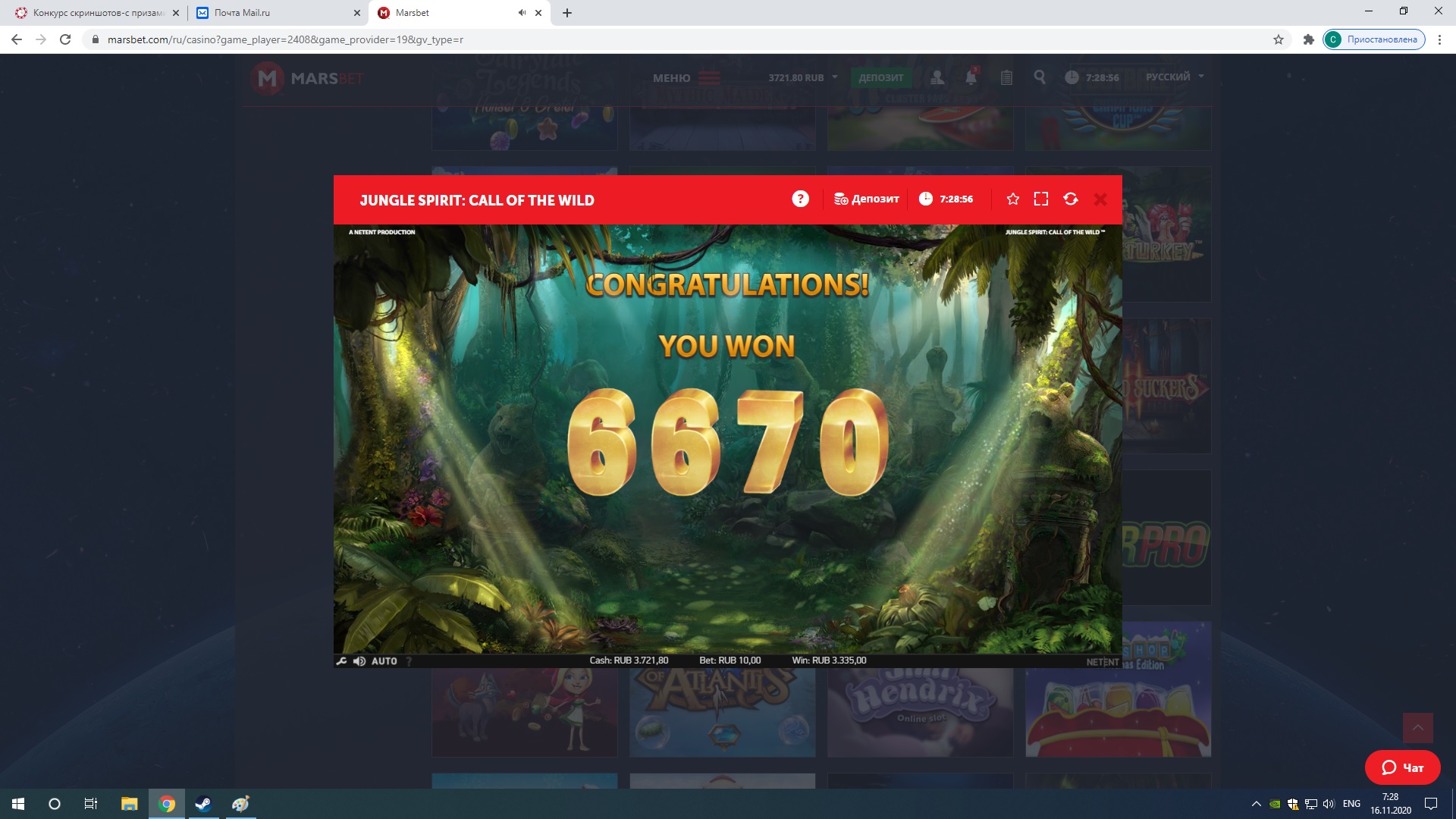This screenshot has height=819, width=1456.
Task: Reload the game with refresh icon
Action: click(1071, 199)
